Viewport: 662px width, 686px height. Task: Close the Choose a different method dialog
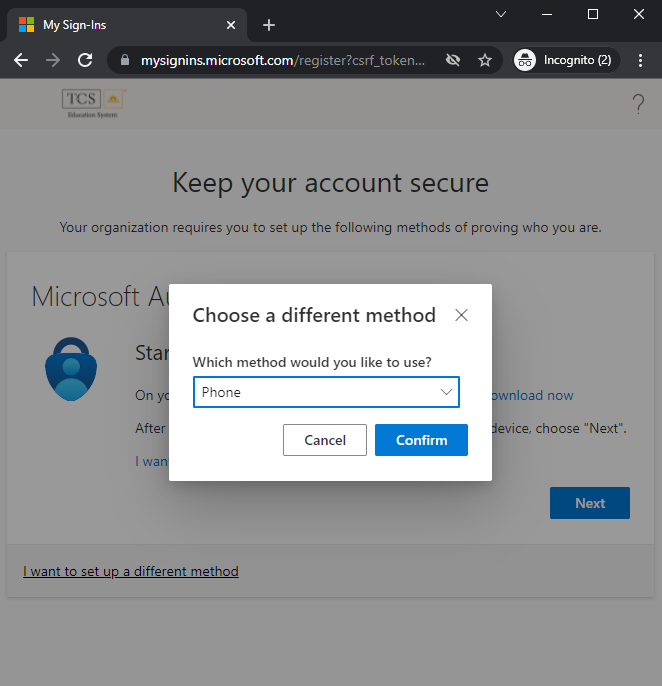coord(461,315)
